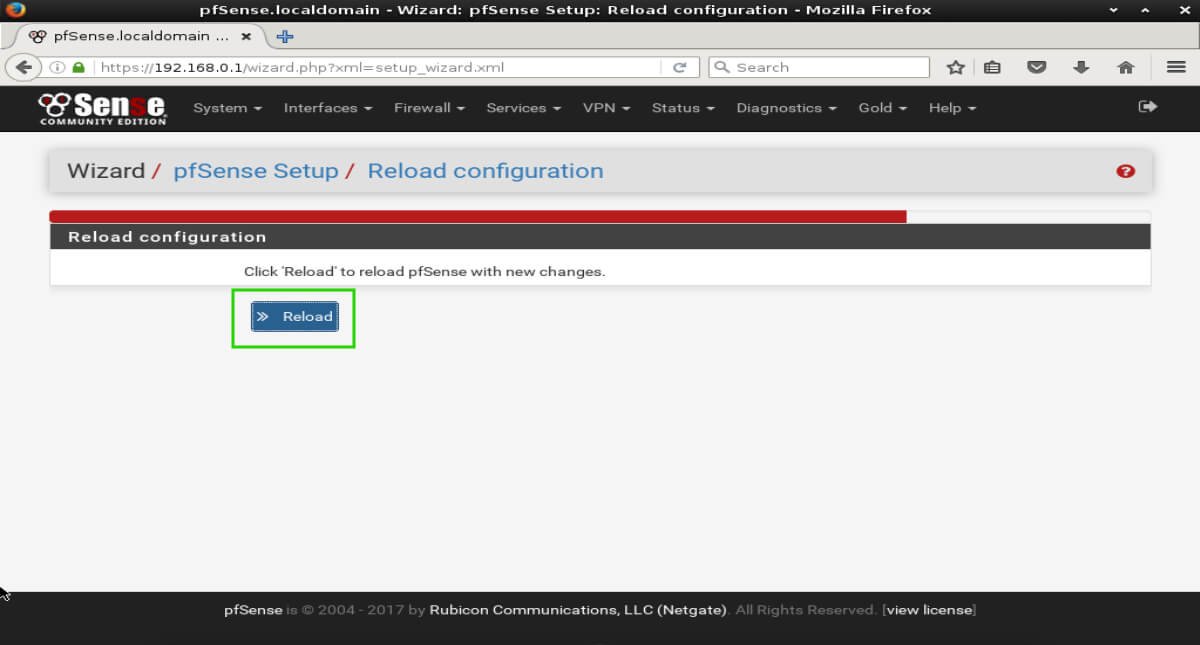Click the pfSense logout arrow icon
The height and width of the screenshot is (645, 1200).
1147,107
